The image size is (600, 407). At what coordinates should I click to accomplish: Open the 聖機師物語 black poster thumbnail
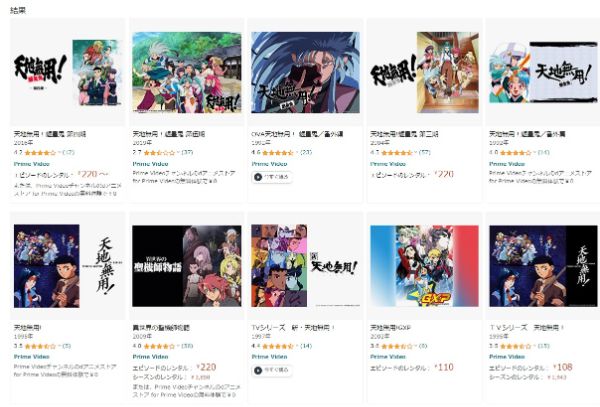pos(187,266)
